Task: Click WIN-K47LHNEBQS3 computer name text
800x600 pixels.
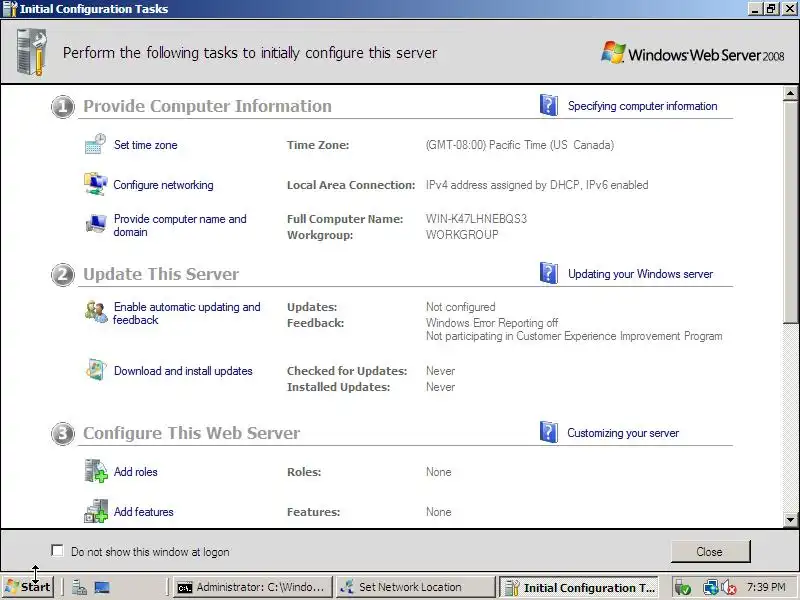Action: point(477,219)
